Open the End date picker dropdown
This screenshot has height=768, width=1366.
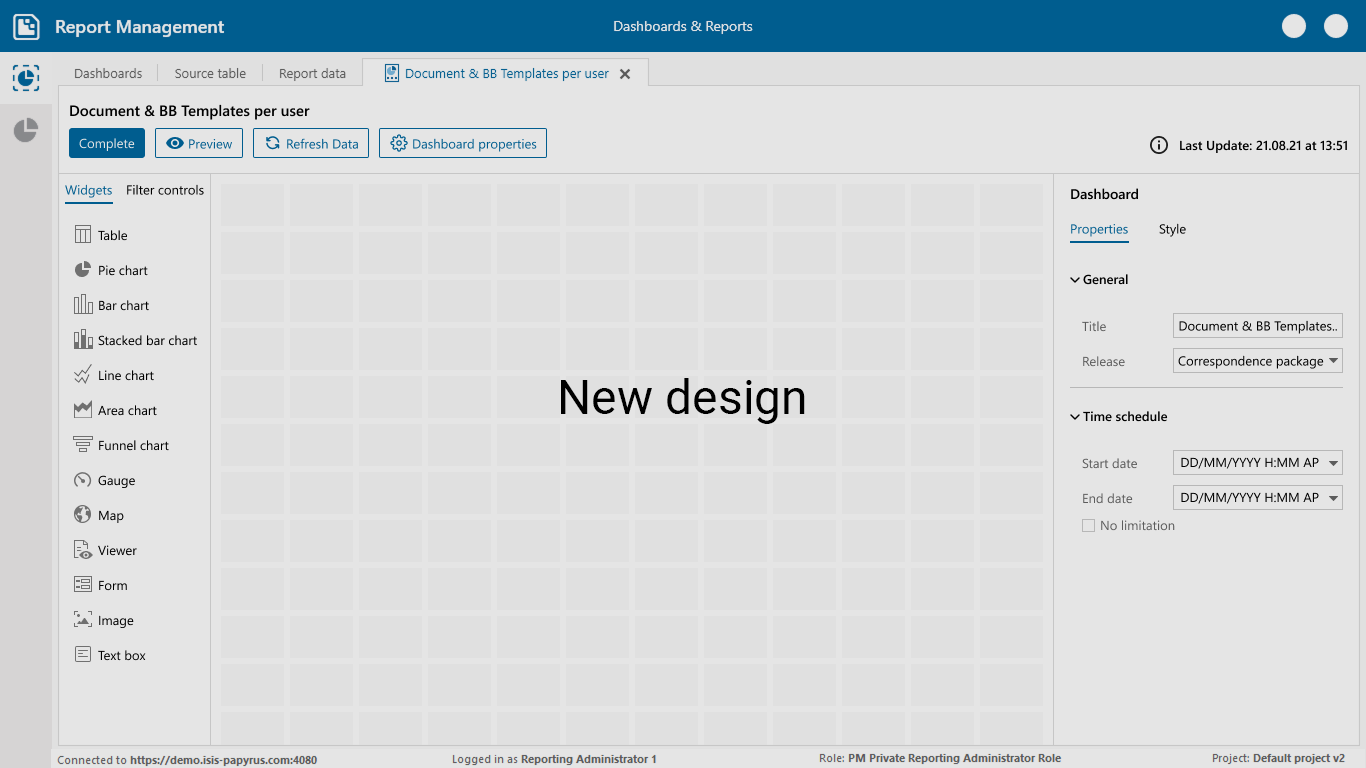point(1334,497)
